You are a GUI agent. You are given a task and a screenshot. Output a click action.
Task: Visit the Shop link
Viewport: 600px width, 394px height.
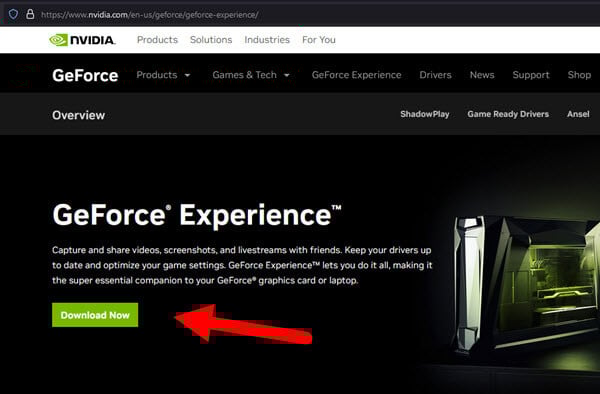(579, 75)
